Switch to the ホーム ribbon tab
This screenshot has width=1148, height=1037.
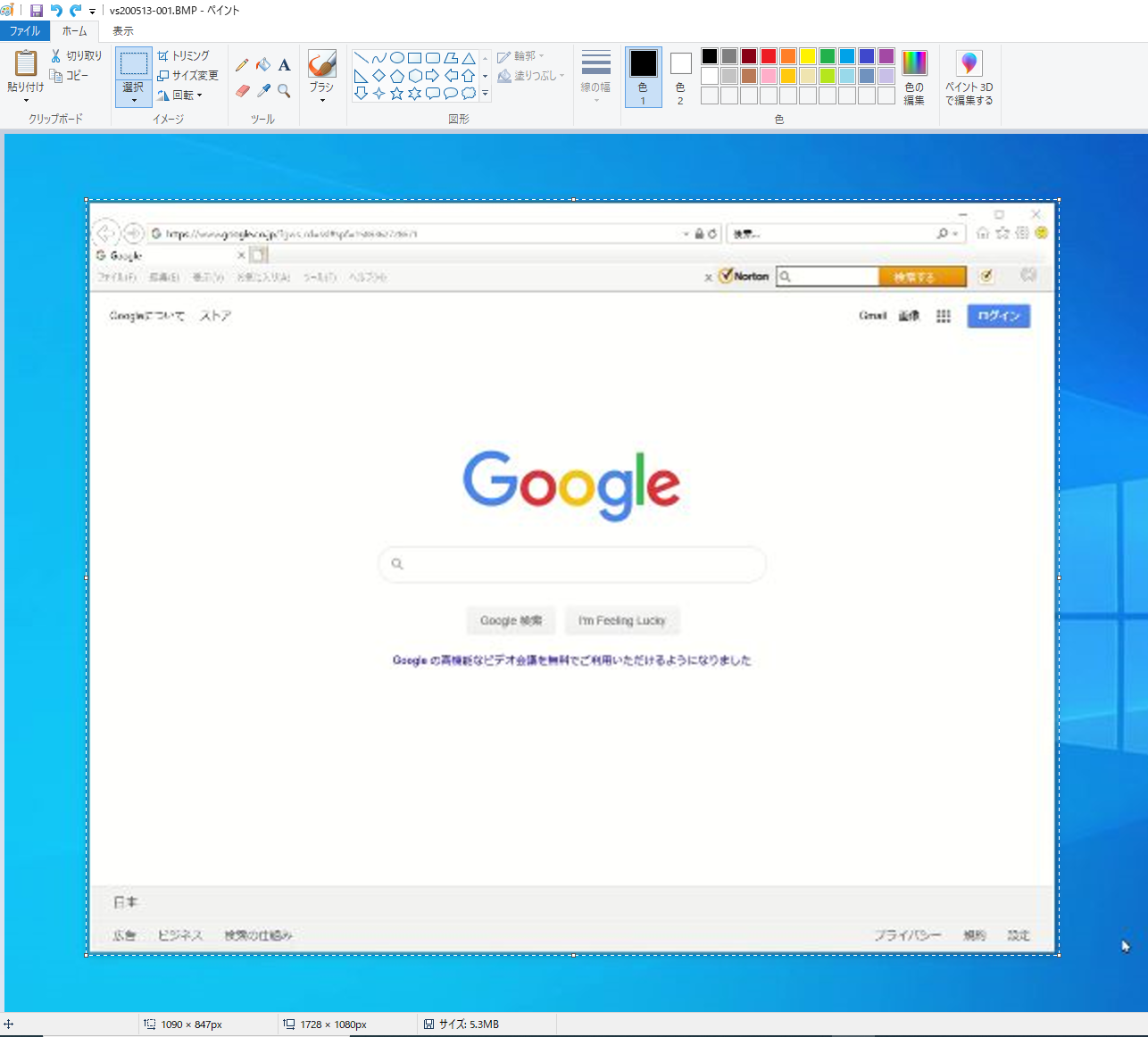click(x=74, y=30)
